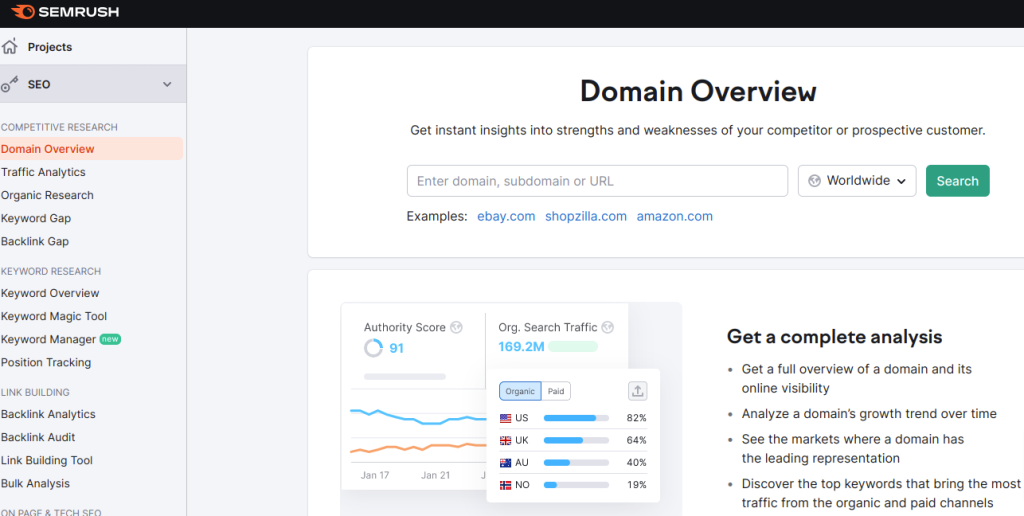The height and width of the screenshot is (516, 1024).
Task: Open Link Building Tool
Action: pyautogui.click(x=47, y=460)
